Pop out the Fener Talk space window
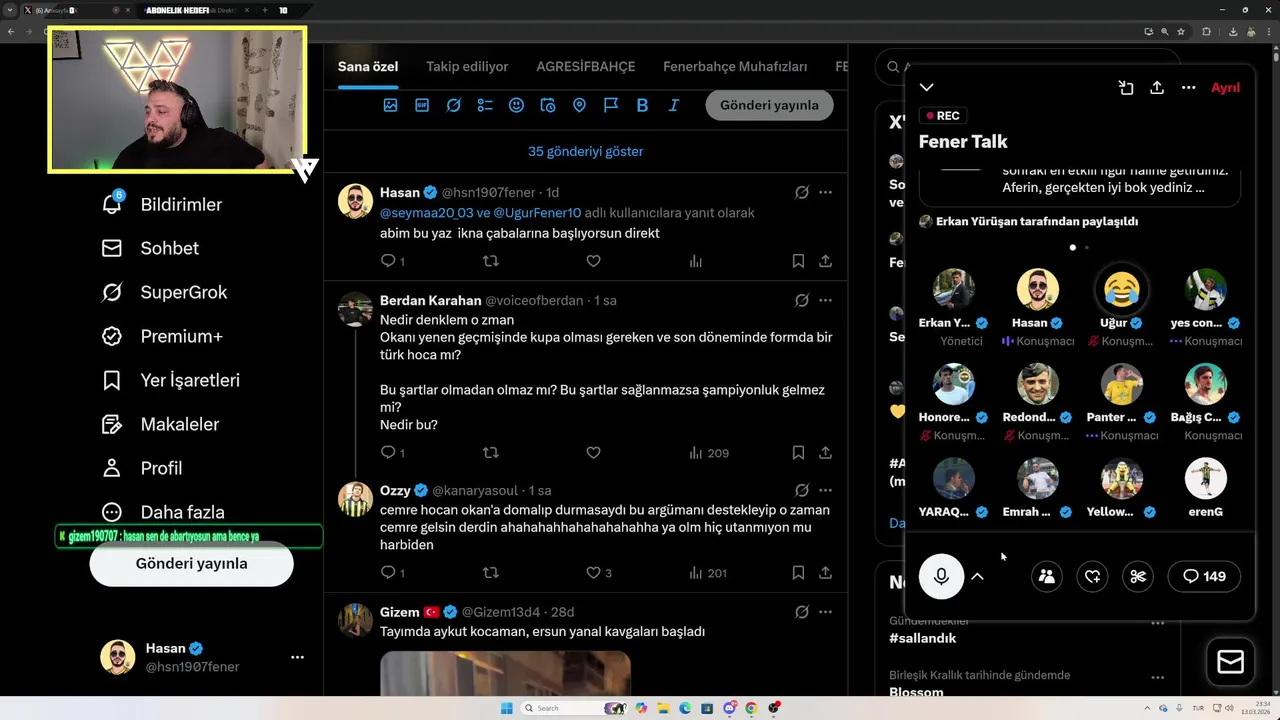Screen dimensions: 1280x720 click(1126, 88)
